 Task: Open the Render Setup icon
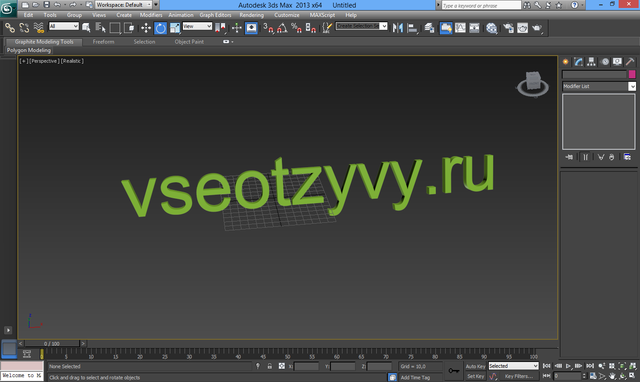tap(508, 28)
